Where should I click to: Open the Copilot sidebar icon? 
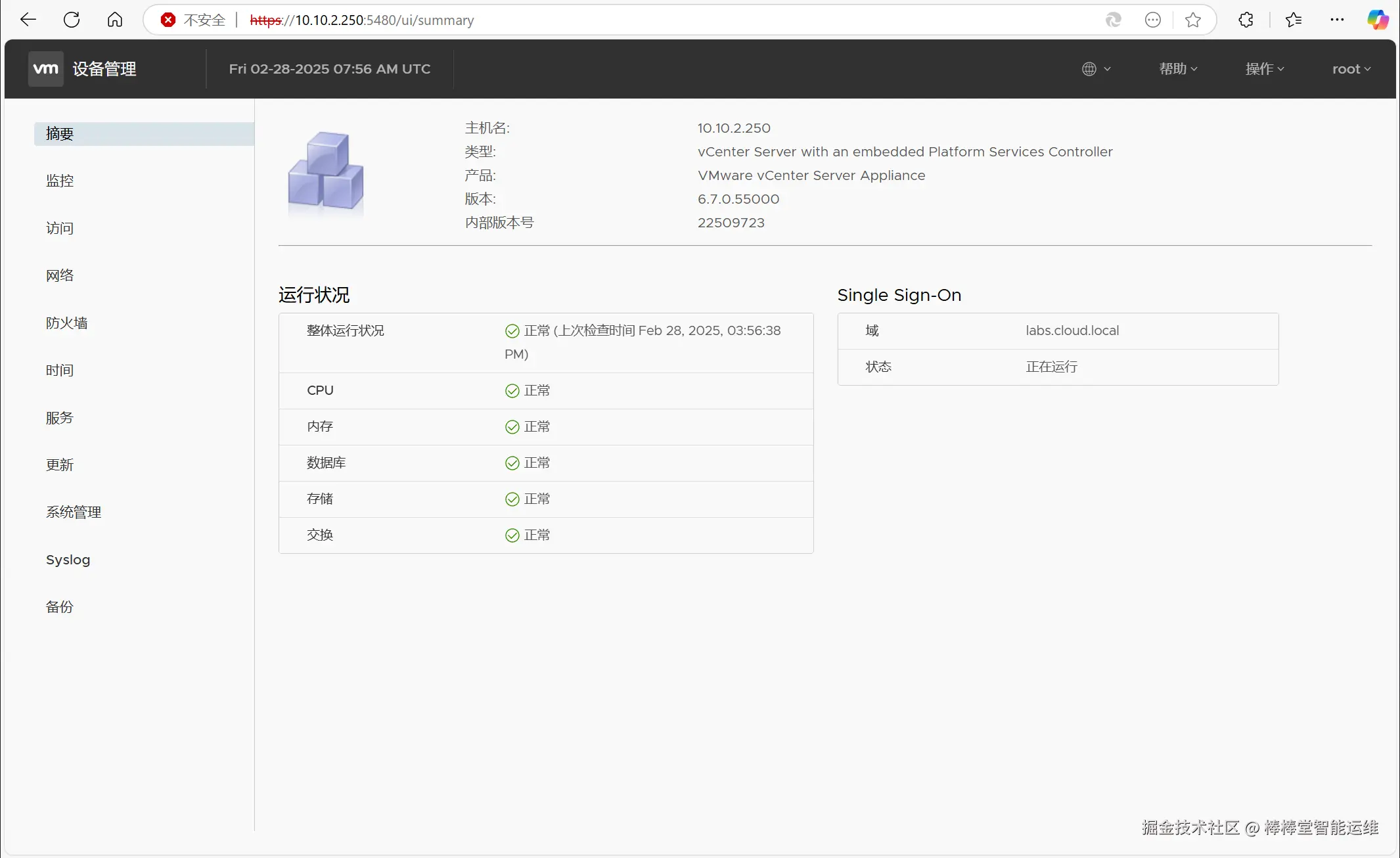[1378, 20]
